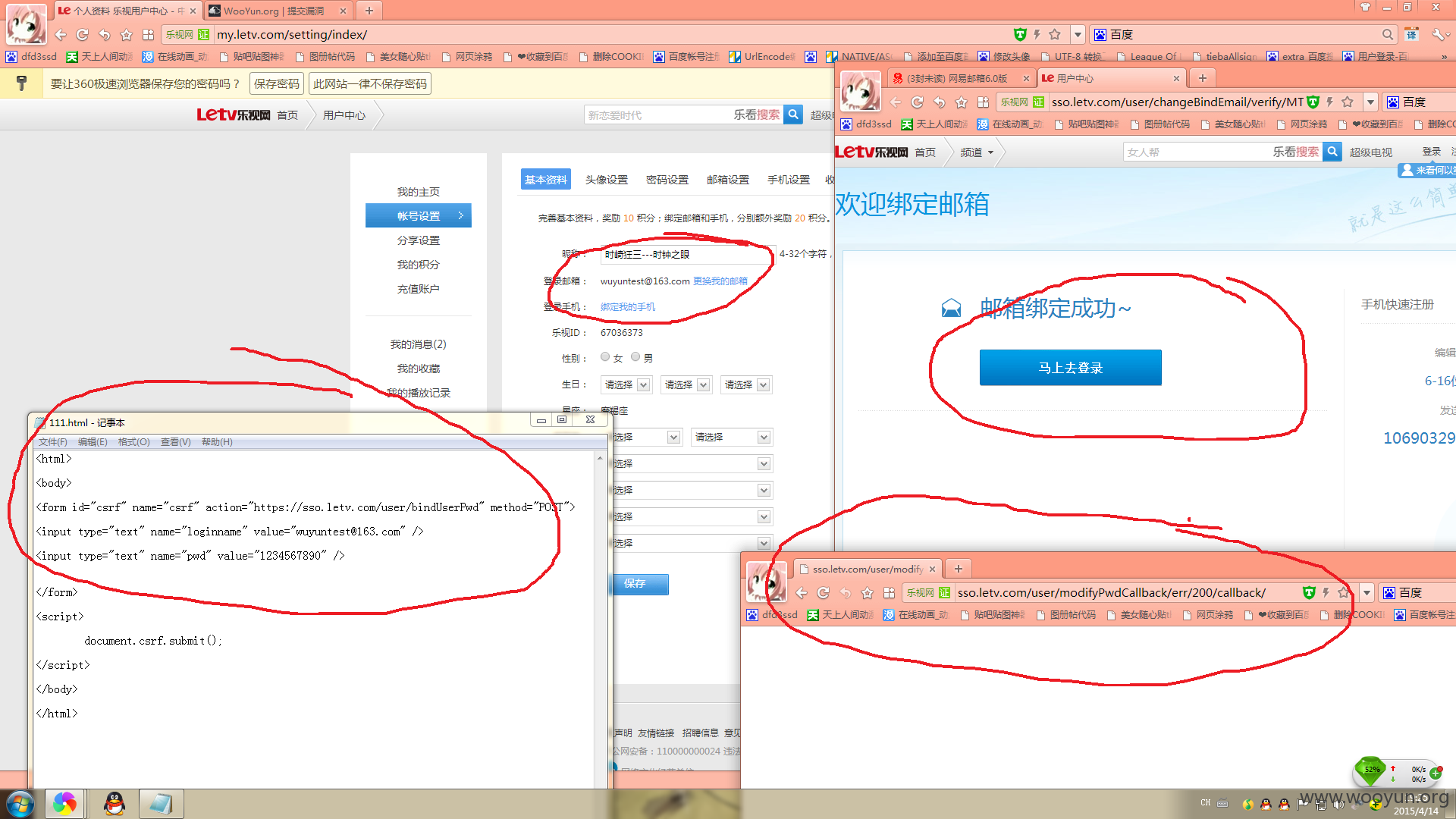Switch to 手机设置 tab
Image resolution: width=1456 pixels, height=819 pixels.
(789, 180)
